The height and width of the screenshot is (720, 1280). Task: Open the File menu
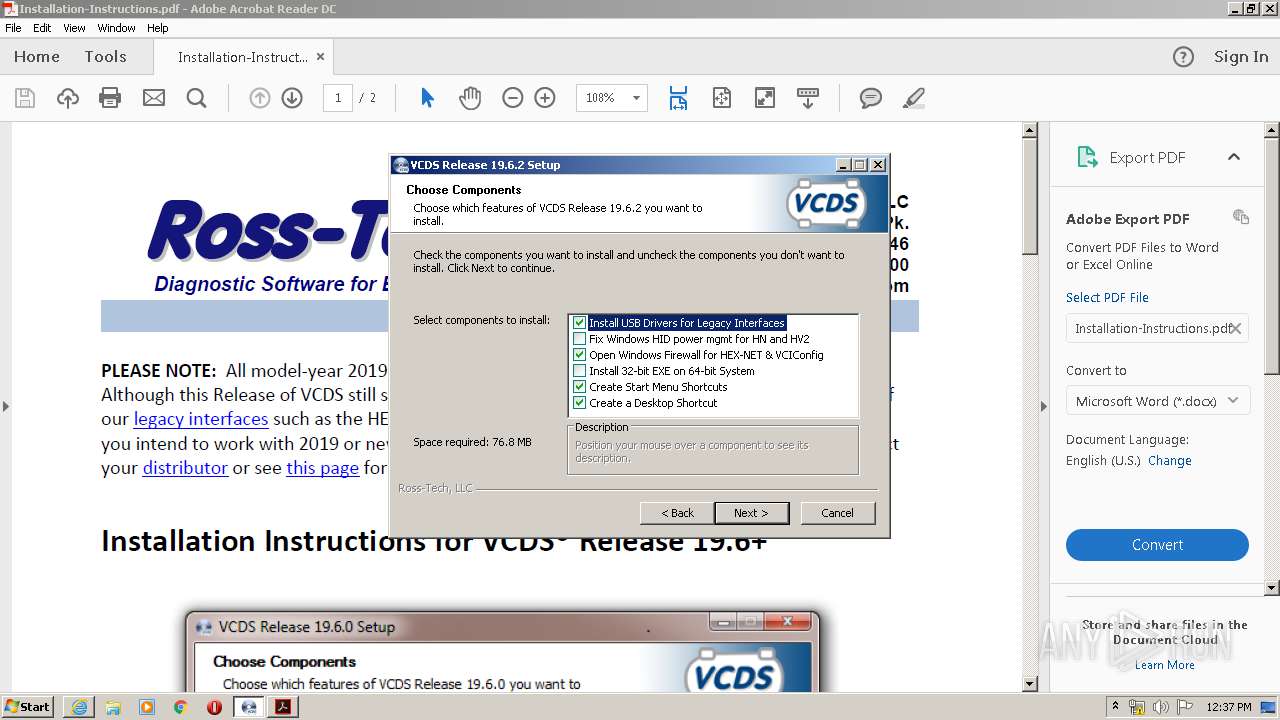13,28
